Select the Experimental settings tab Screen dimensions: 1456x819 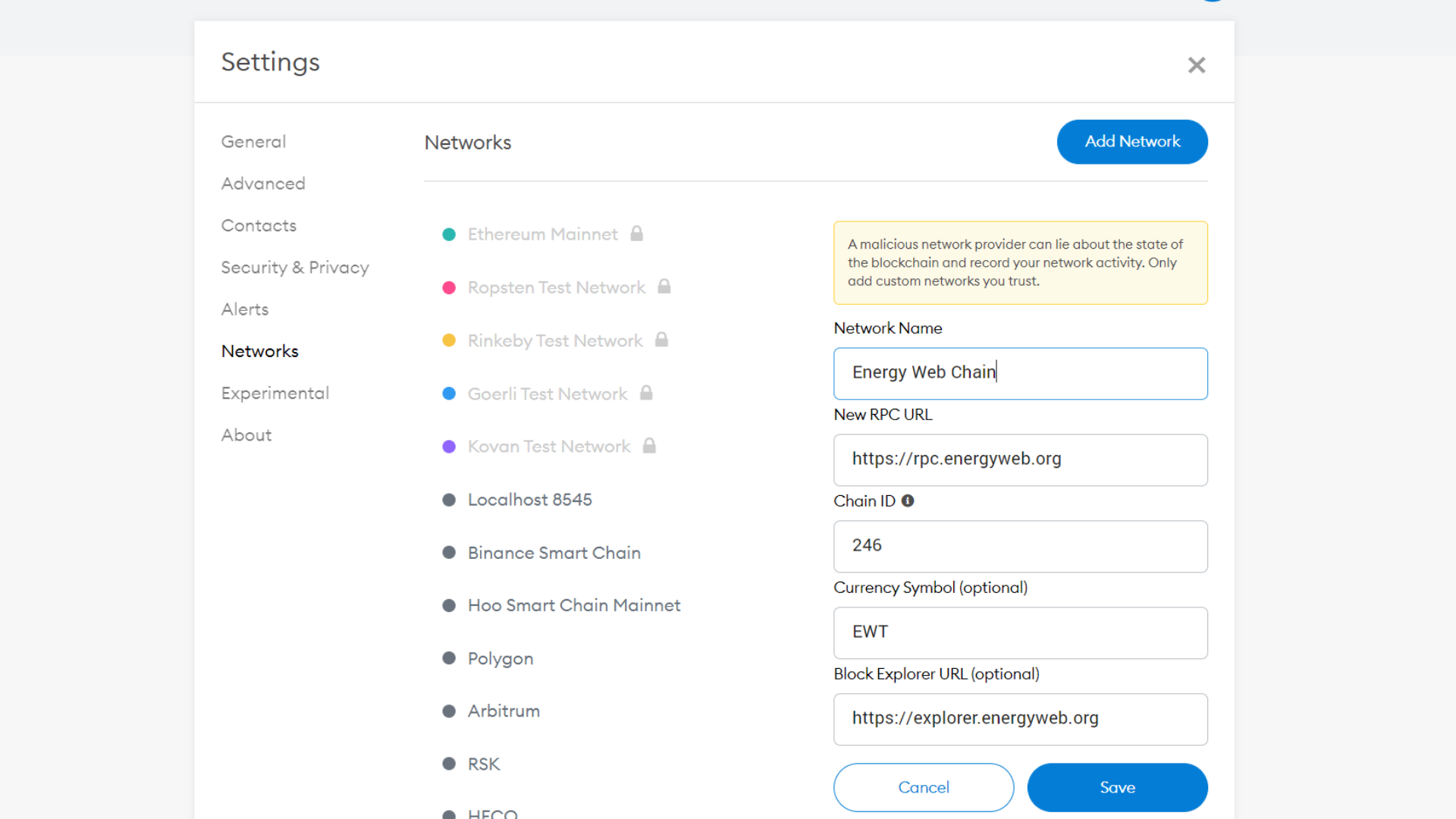click(x=275, y=393)
